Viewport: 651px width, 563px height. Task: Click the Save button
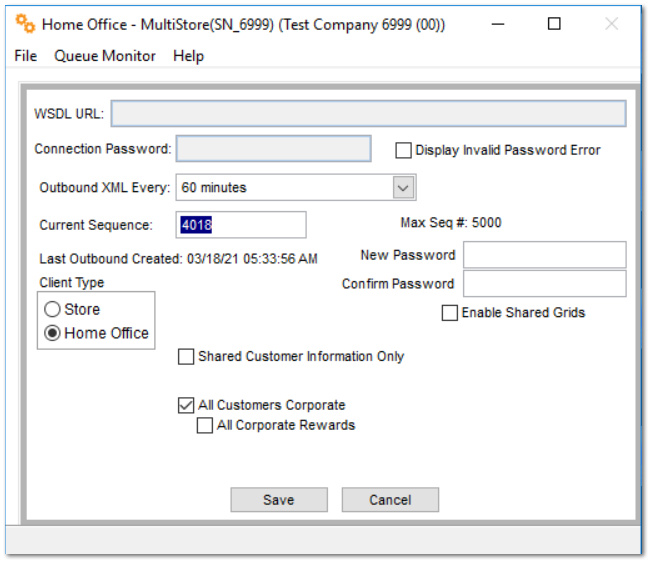click(279, 499)
